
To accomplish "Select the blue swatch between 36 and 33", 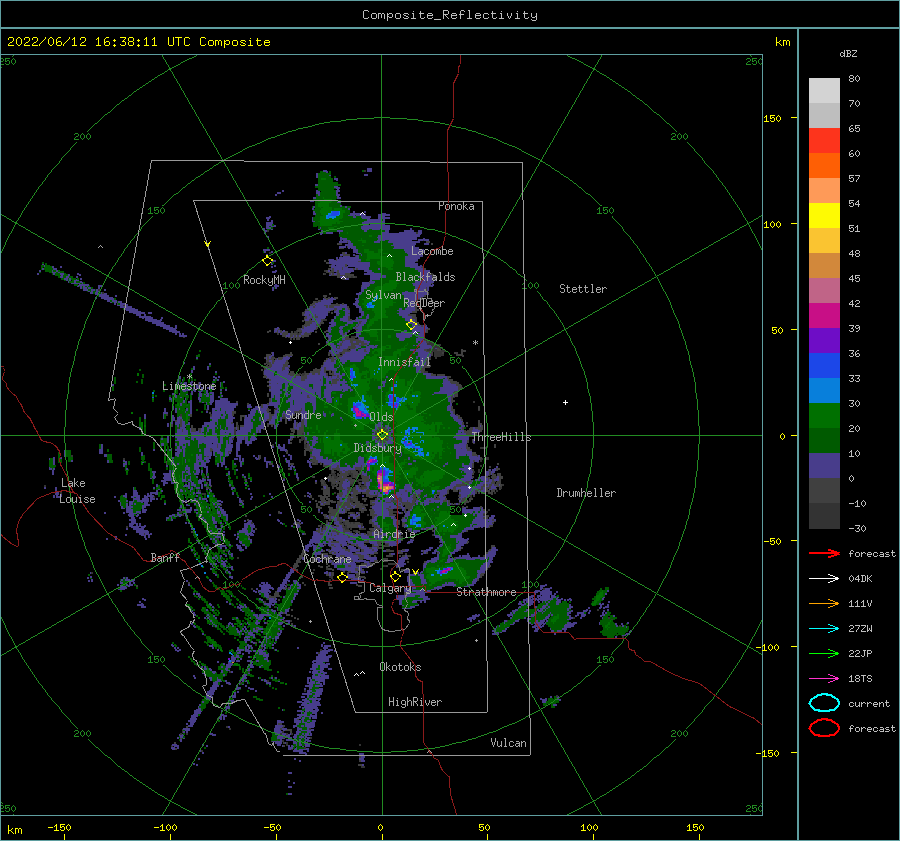I will (x=824, y=366).
